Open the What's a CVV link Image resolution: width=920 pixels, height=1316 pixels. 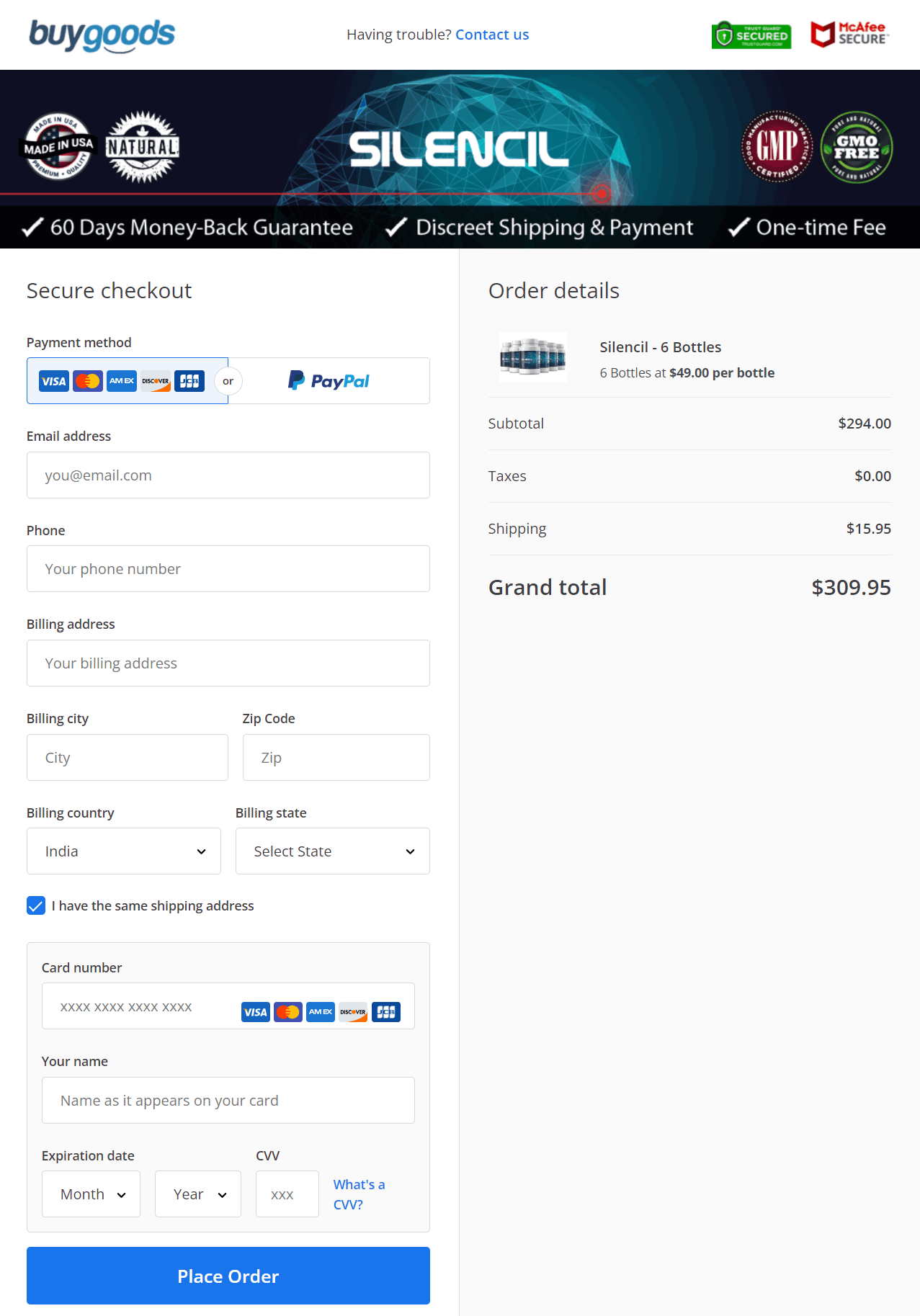[x=359, y=1194]
